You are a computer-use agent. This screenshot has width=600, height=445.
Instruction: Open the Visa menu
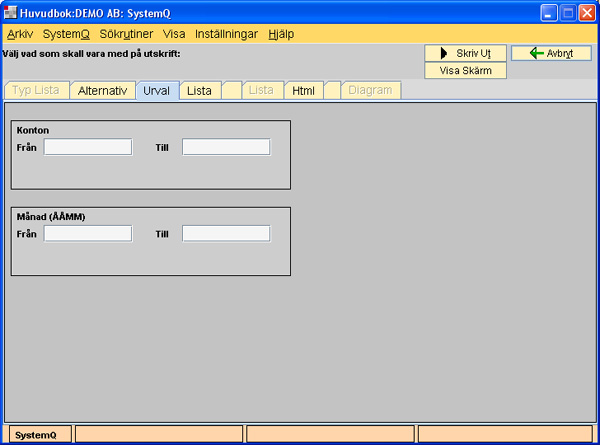pyautogui.click(x=174, y=34)
